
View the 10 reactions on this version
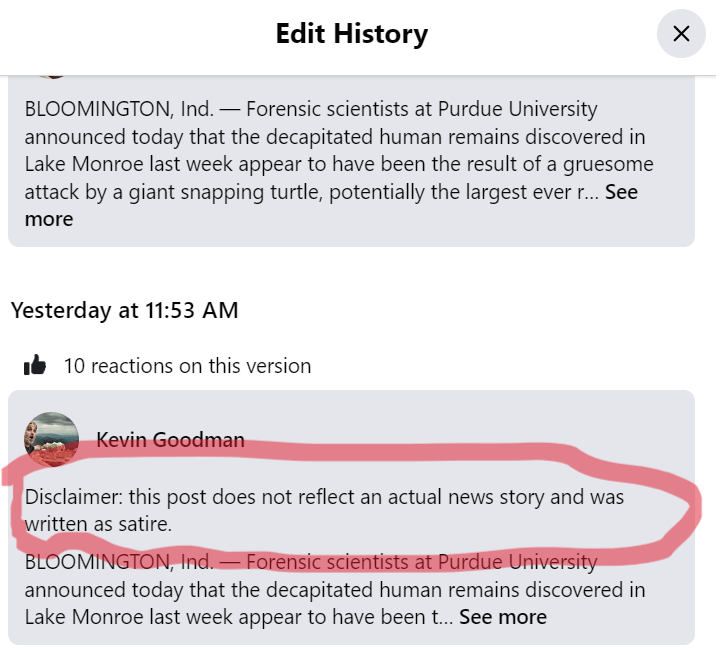tap(187, 366)
